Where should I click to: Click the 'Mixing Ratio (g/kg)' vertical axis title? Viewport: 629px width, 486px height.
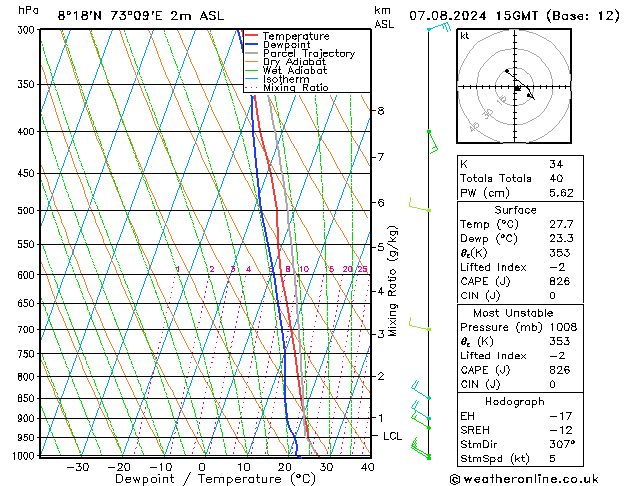(393, 281)
